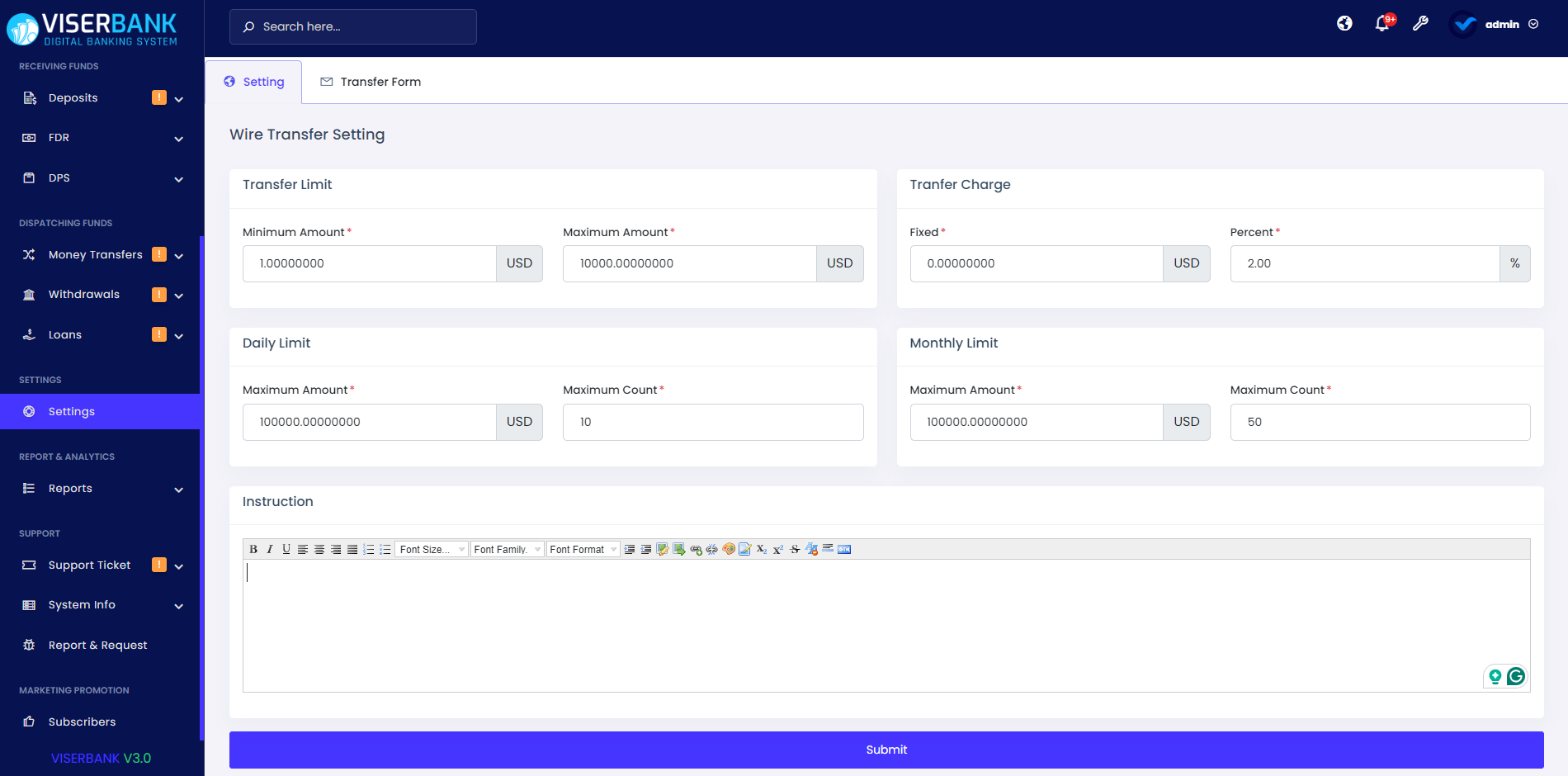Open the Font Format dropdown
The width and height of the screenshot is (1568, 776).
tap(583, 548)
